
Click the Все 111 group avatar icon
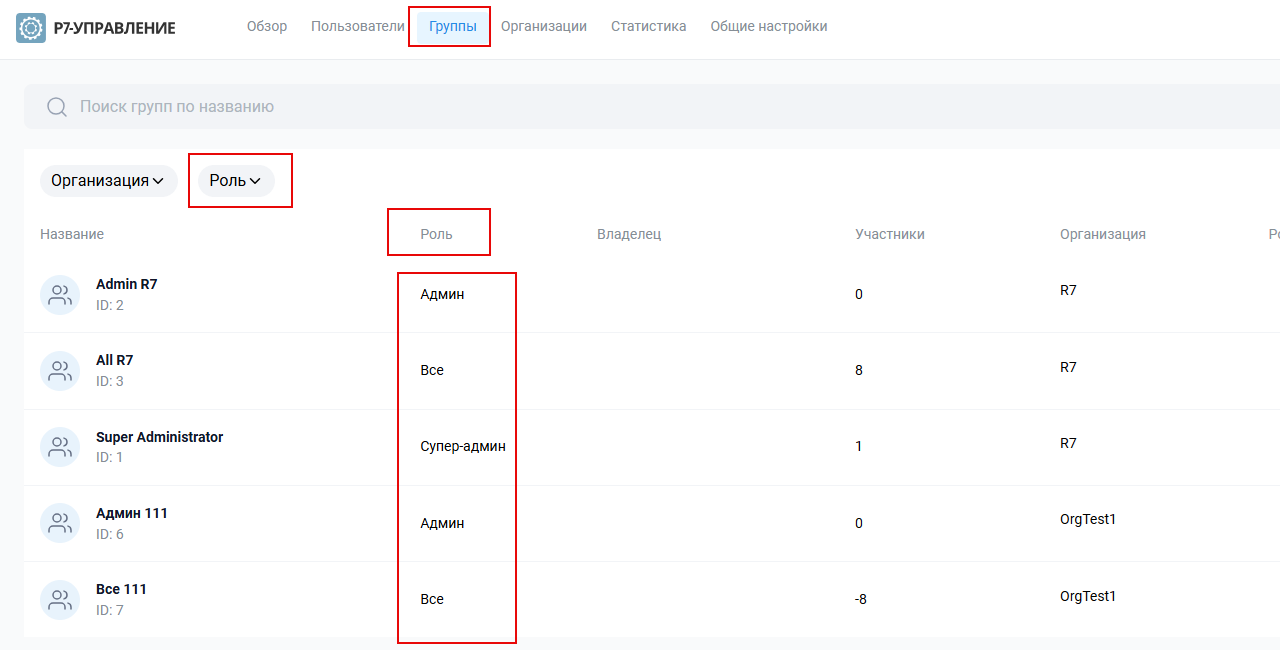point(60,600)
